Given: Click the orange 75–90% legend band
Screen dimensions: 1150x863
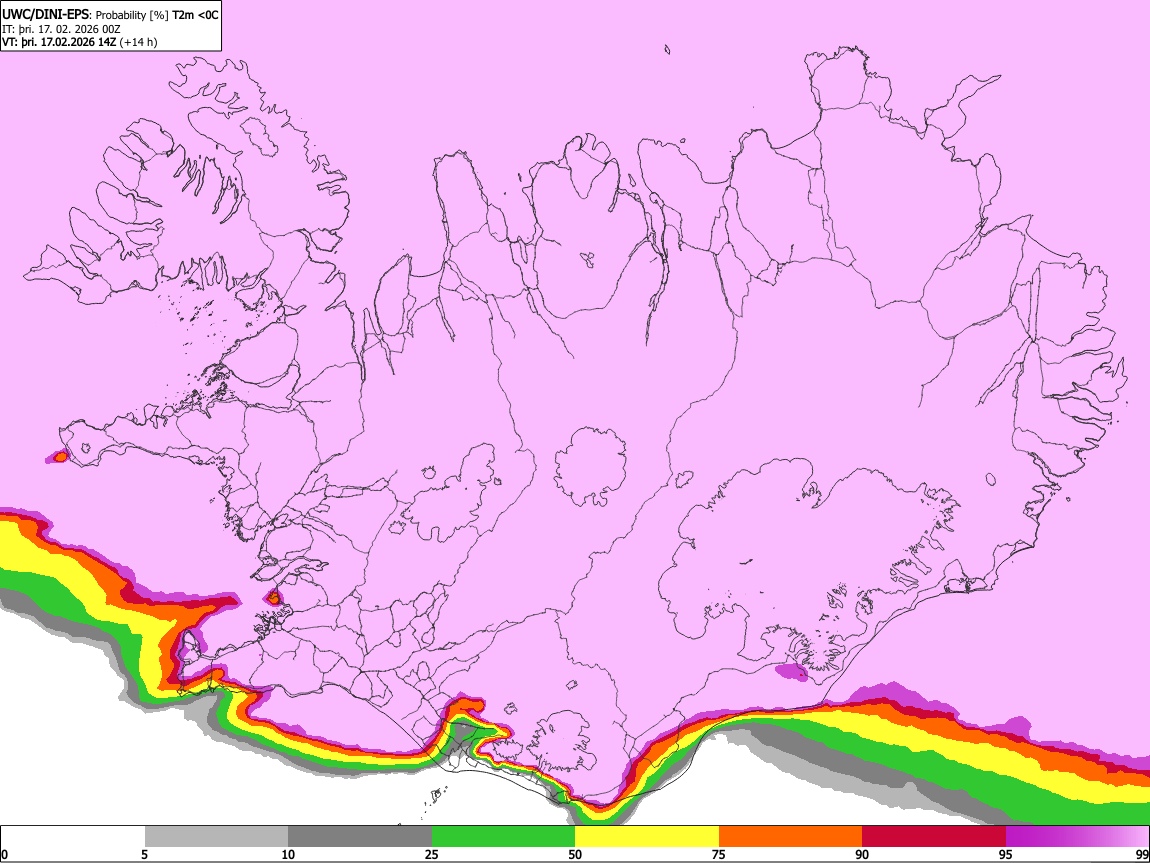Looking at the screenshot, I should coord(790,837).
